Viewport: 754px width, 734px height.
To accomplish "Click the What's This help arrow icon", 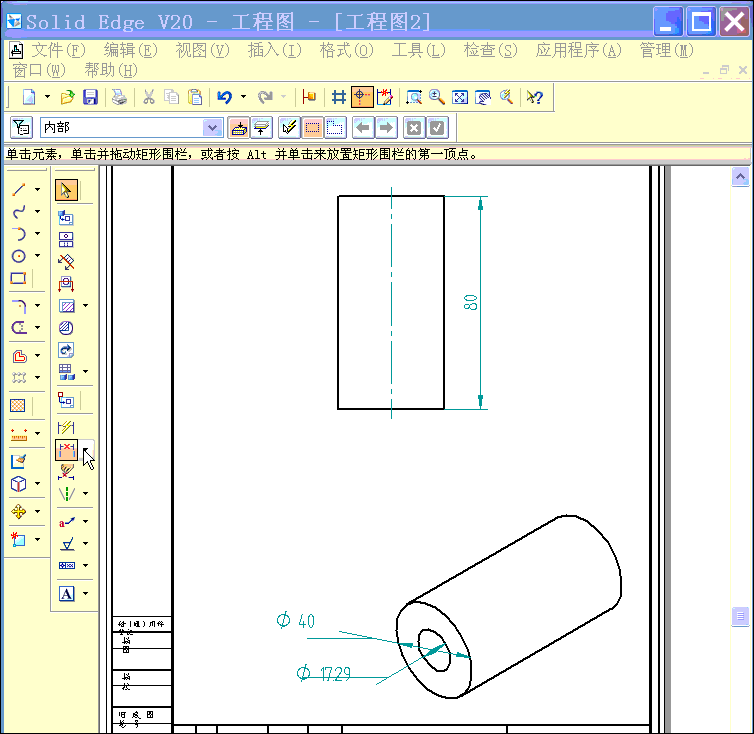I will coord(535,97).
